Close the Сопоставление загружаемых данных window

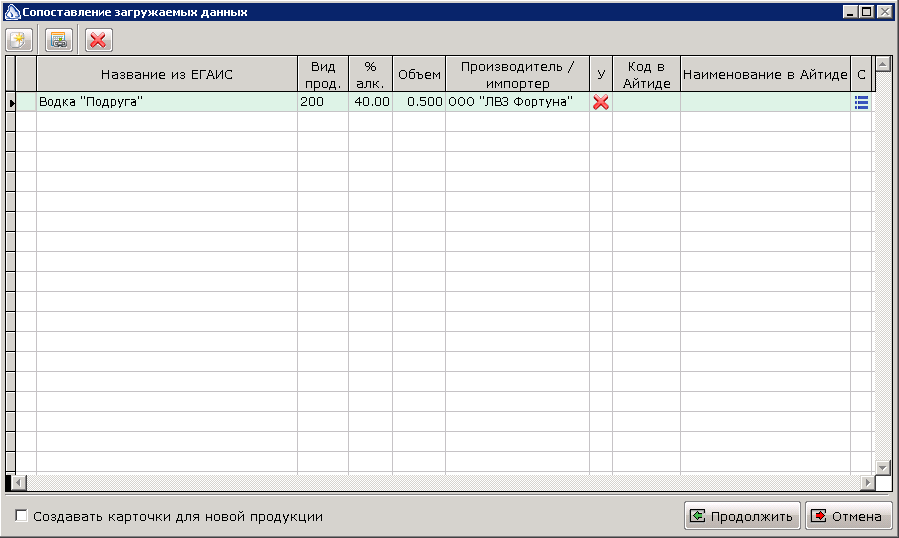coord(885,11)
